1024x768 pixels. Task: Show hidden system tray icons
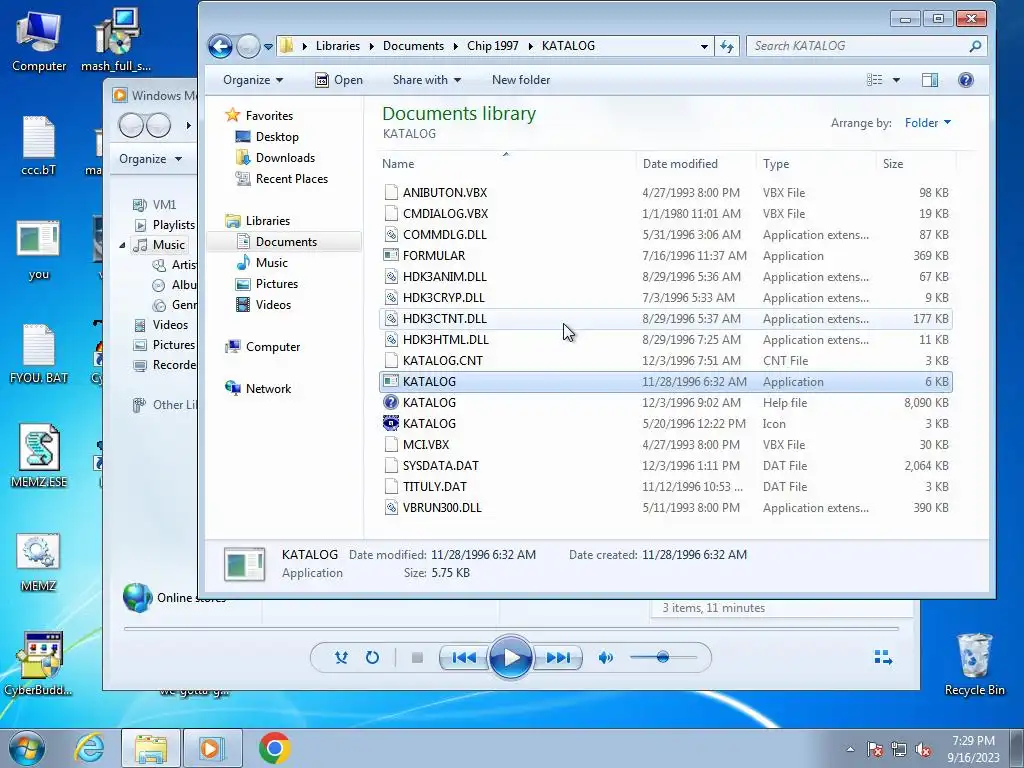tap(850, 749)
